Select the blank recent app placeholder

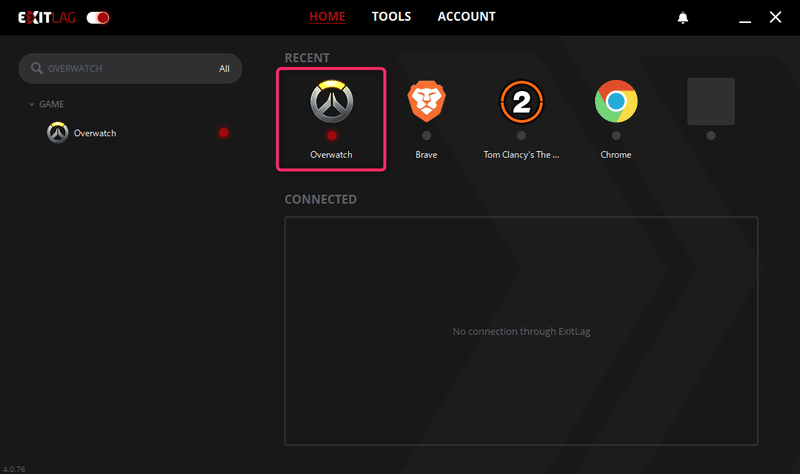(x=711, y=101)
